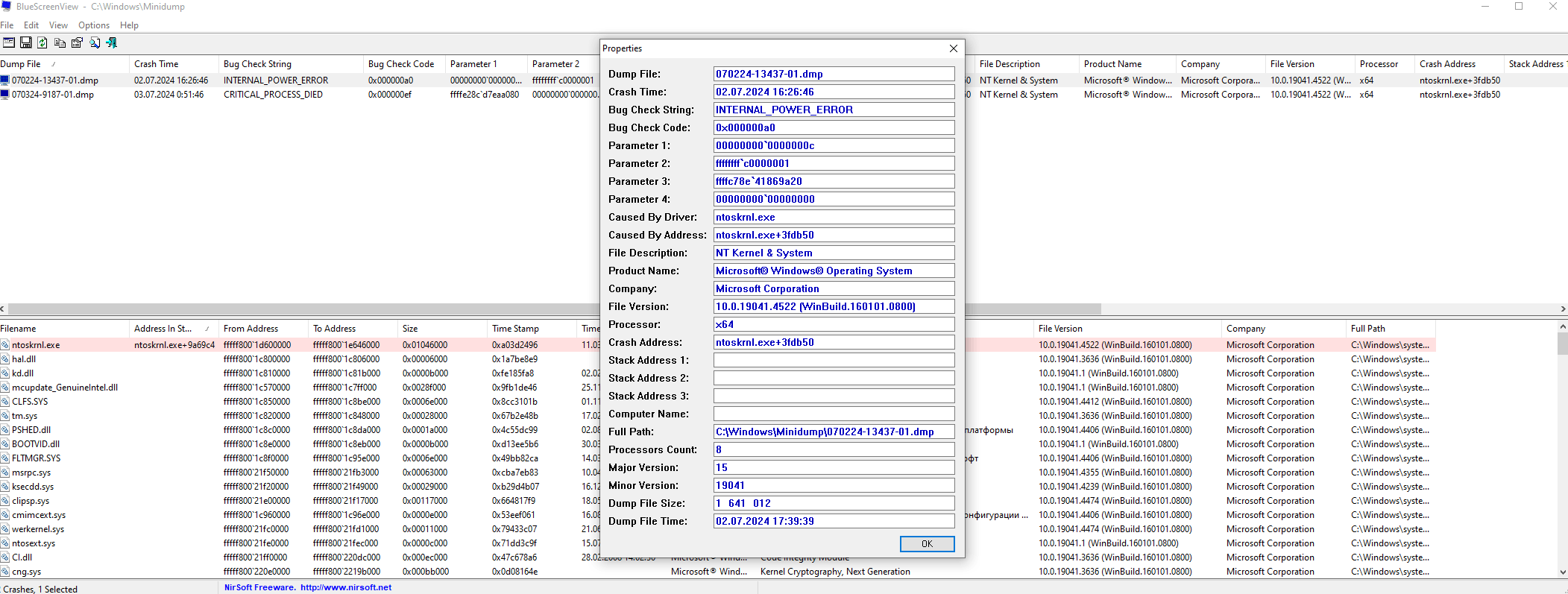
Task: Select the ntosext.sys row
Action: tap(717, 543)
